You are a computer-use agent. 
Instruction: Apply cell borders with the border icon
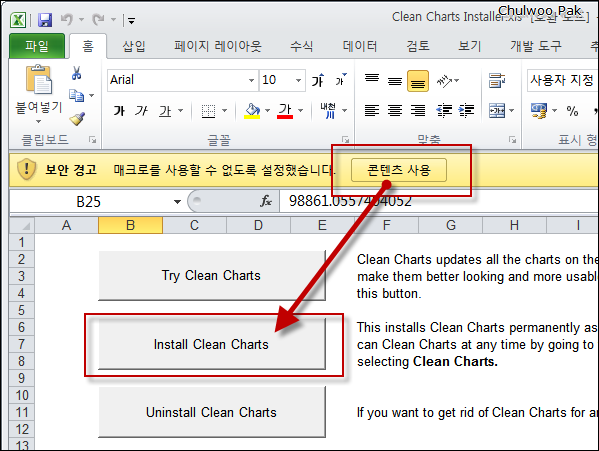[x=209, y=111]
